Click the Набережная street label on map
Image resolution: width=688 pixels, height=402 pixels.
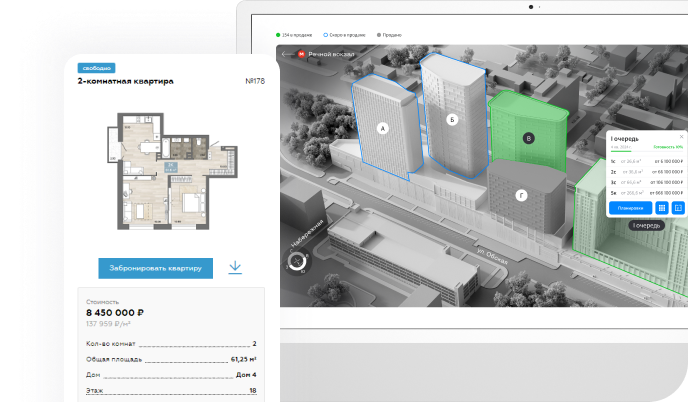[308, 233]
